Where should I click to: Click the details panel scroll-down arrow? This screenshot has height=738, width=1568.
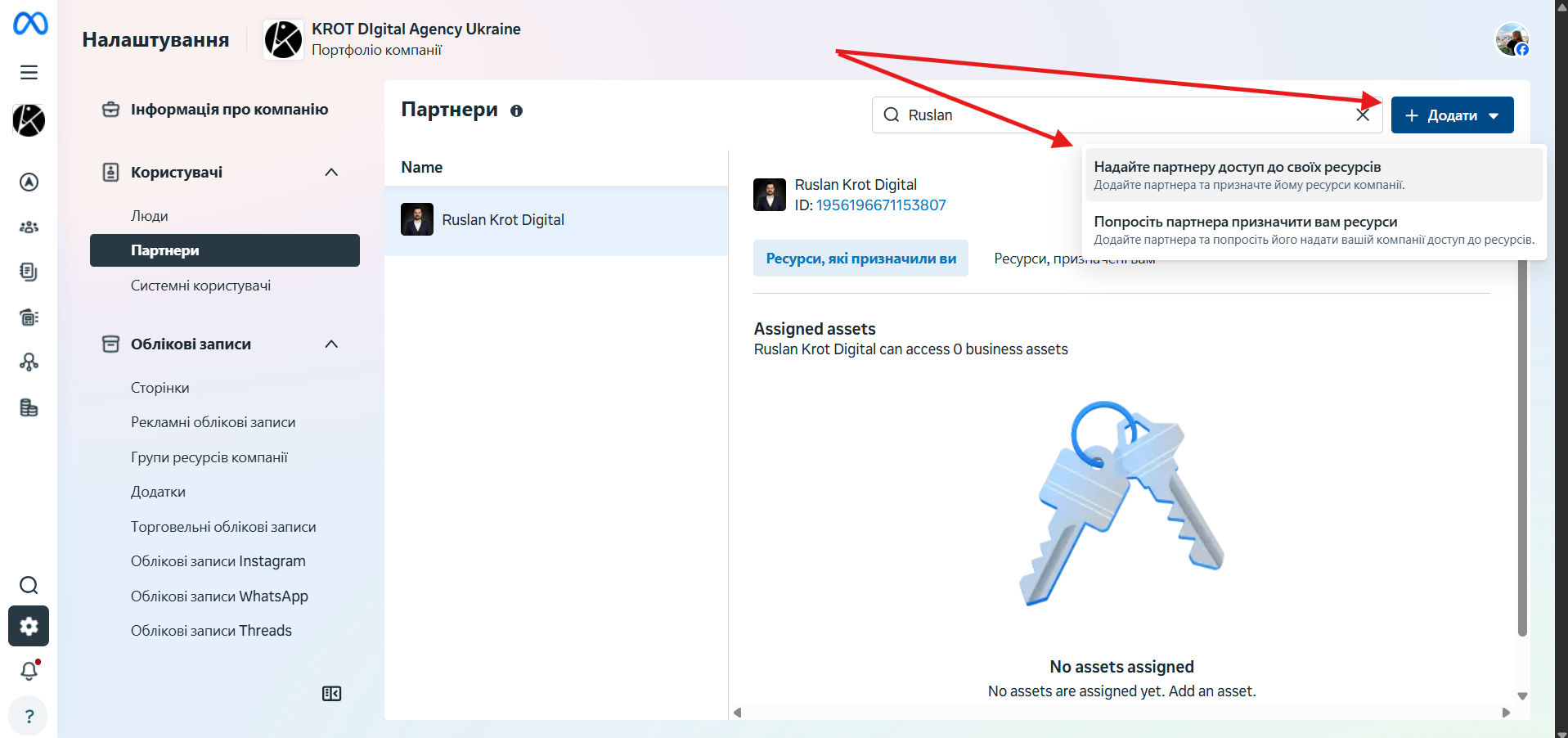1522,696
